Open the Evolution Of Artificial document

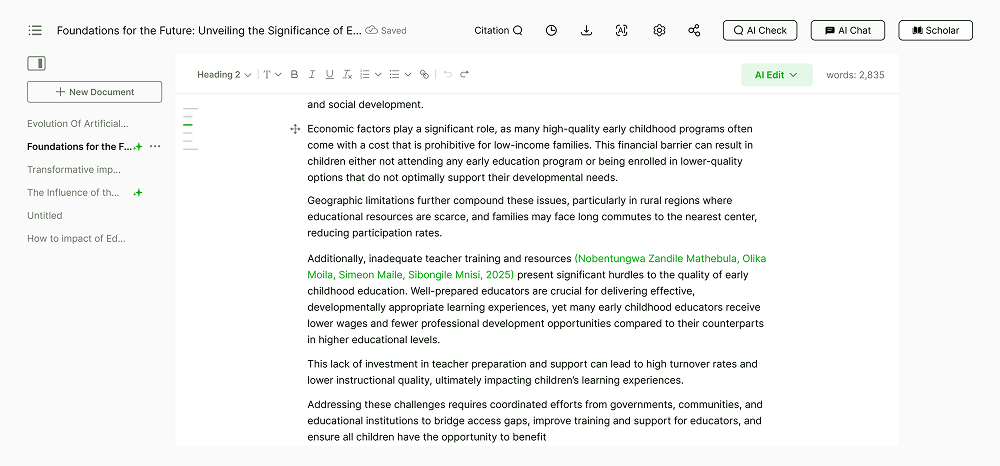click(x=78, y=124)
